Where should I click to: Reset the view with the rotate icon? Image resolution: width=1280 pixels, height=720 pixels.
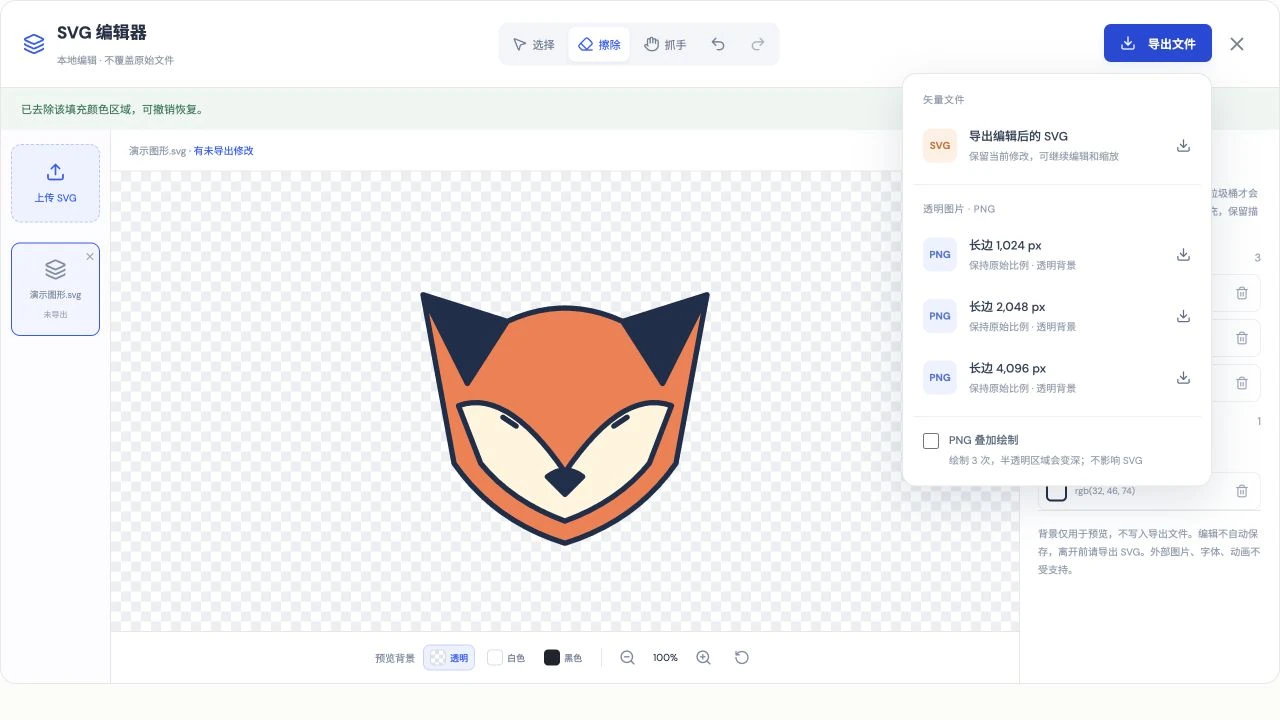tap(742, 658)
